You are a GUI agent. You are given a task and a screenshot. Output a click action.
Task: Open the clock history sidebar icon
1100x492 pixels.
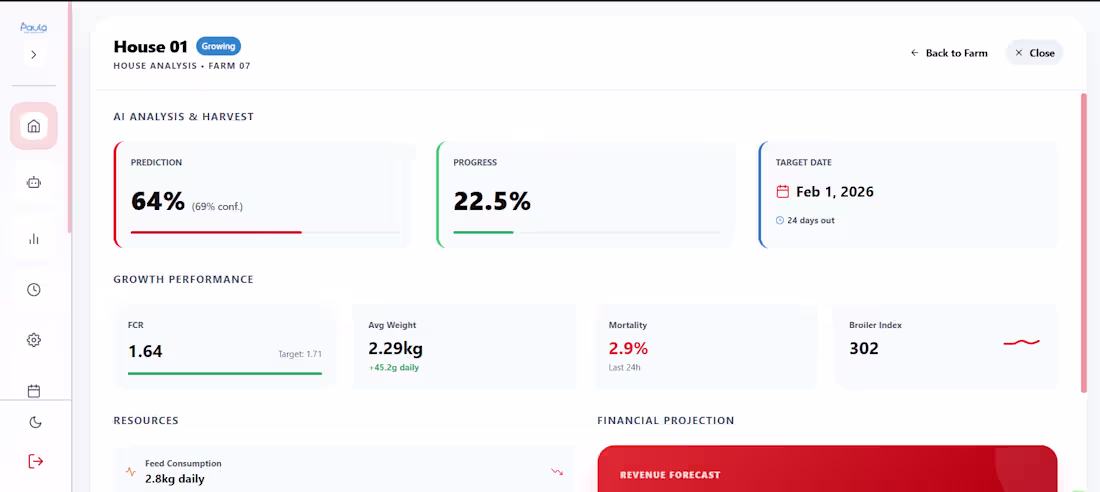click(x=33, y=290)
